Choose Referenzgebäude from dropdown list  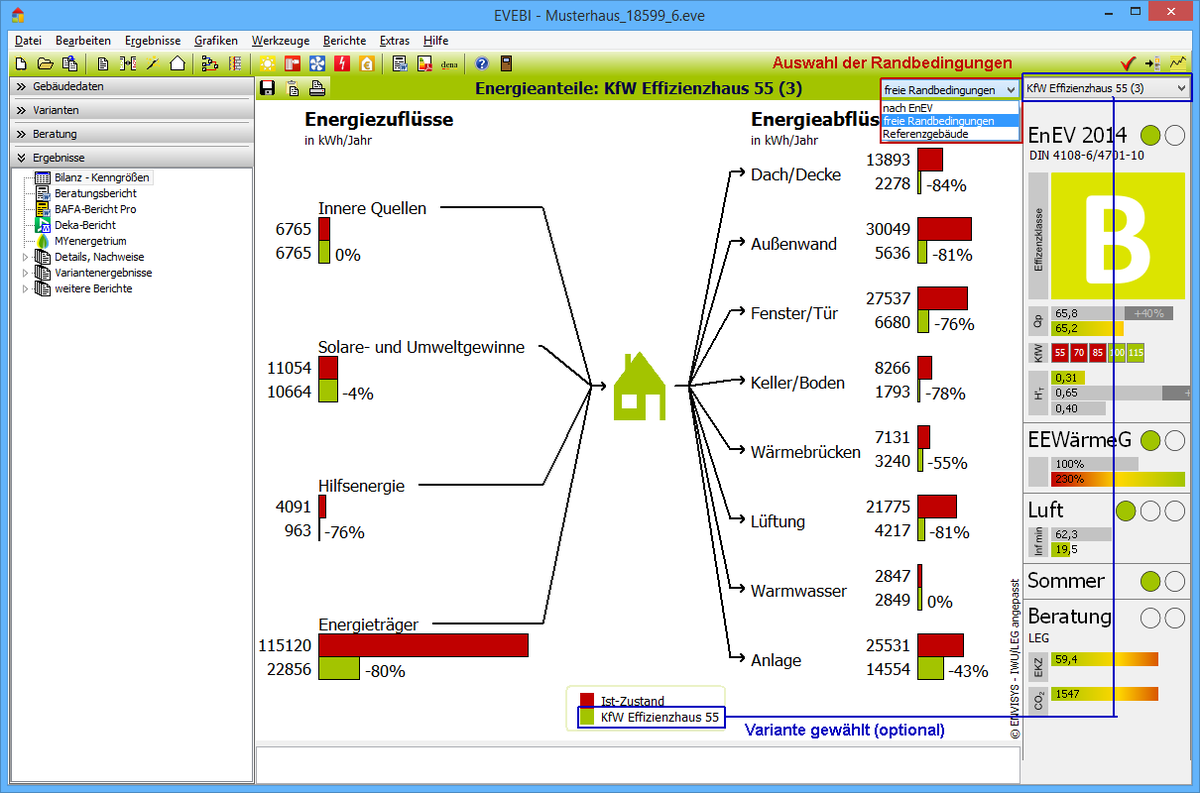pyautogui.click(x=950, y=133)
